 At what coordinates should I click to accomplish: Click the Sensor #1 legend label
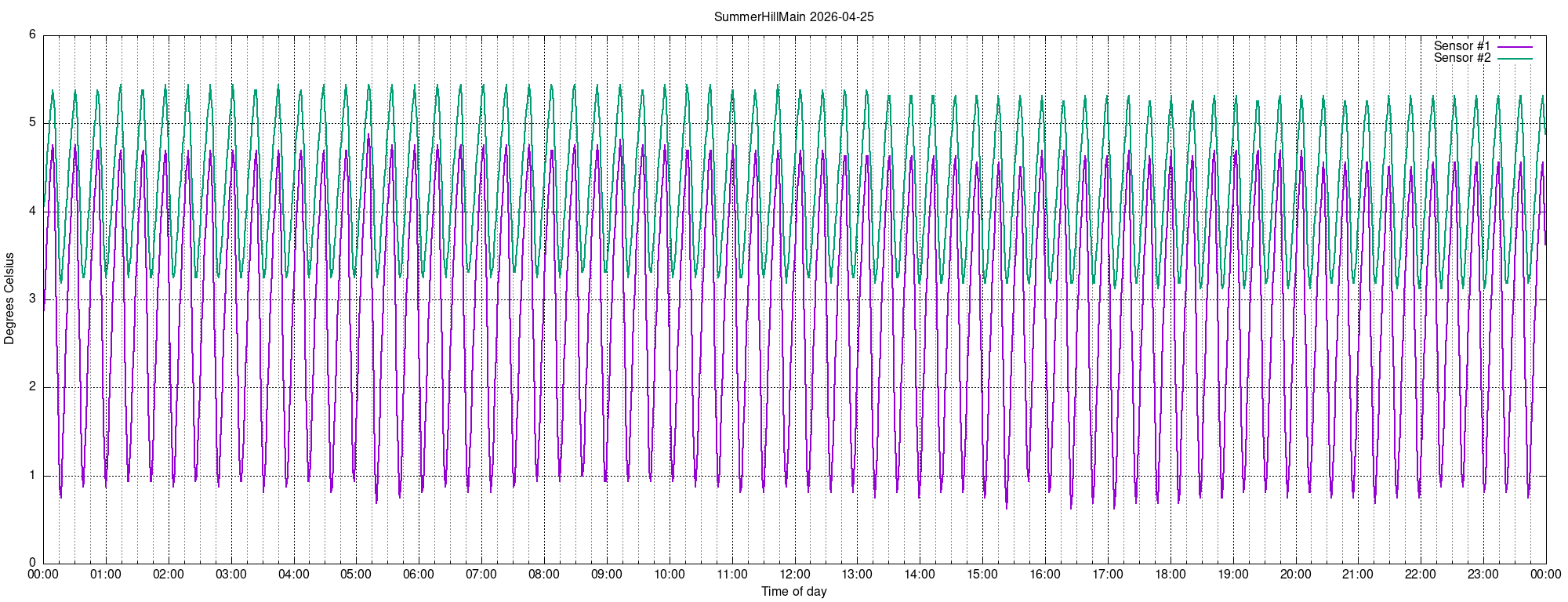pos(1462,46)
